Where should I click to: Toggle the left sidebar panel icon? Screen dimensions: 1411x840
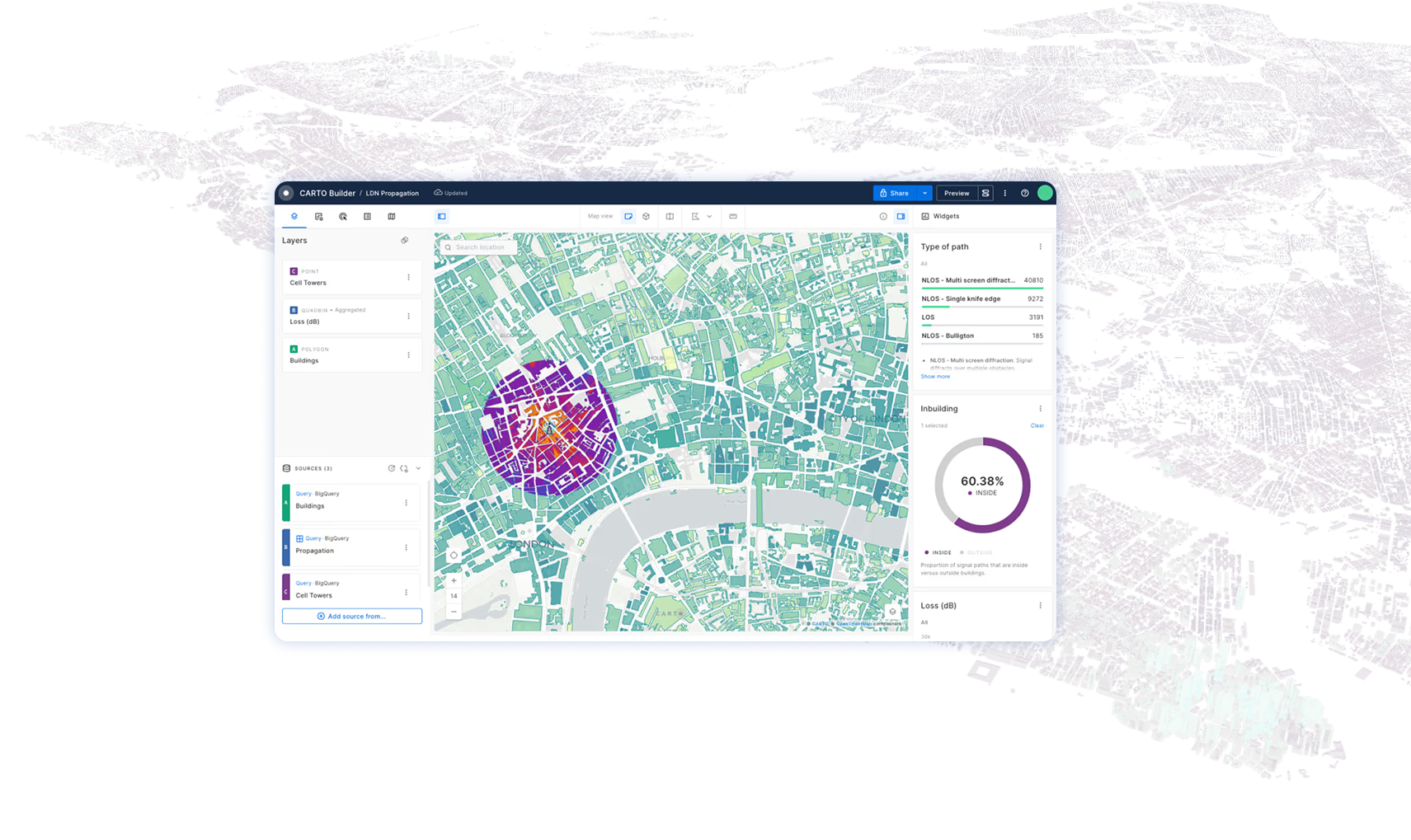(442, 217)
